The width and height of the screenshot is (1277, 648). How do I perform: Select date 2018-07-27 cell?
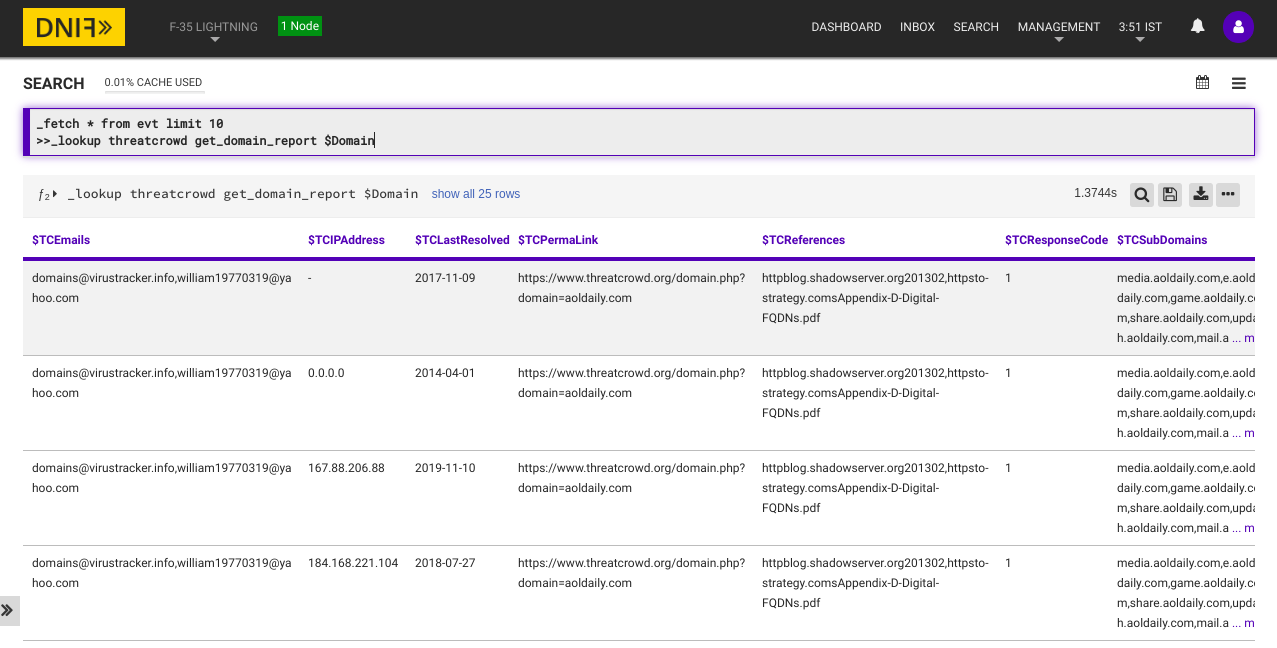(x=445, y=563)
